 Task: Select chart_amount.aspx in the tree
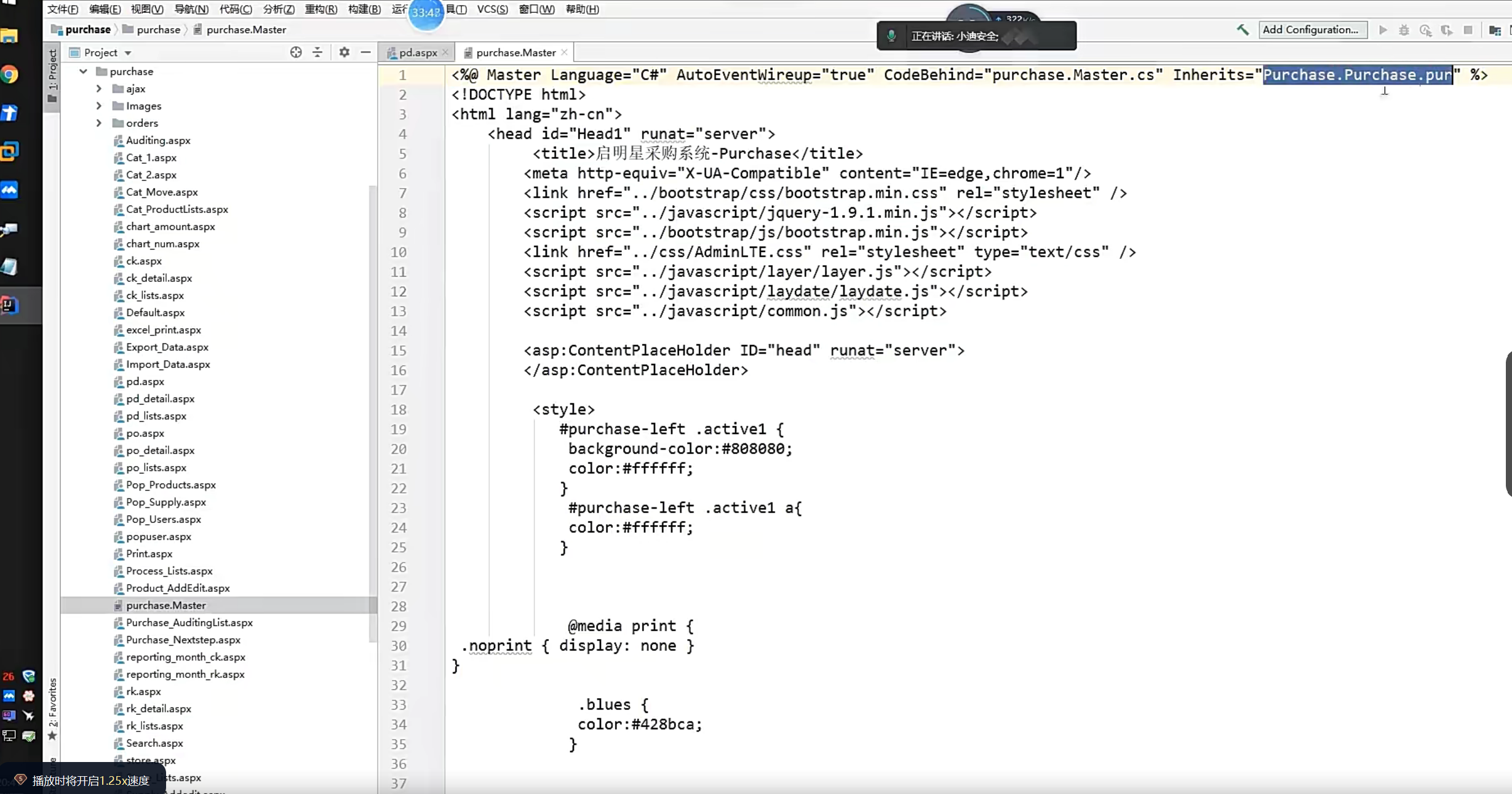click(x=170, y=226)
